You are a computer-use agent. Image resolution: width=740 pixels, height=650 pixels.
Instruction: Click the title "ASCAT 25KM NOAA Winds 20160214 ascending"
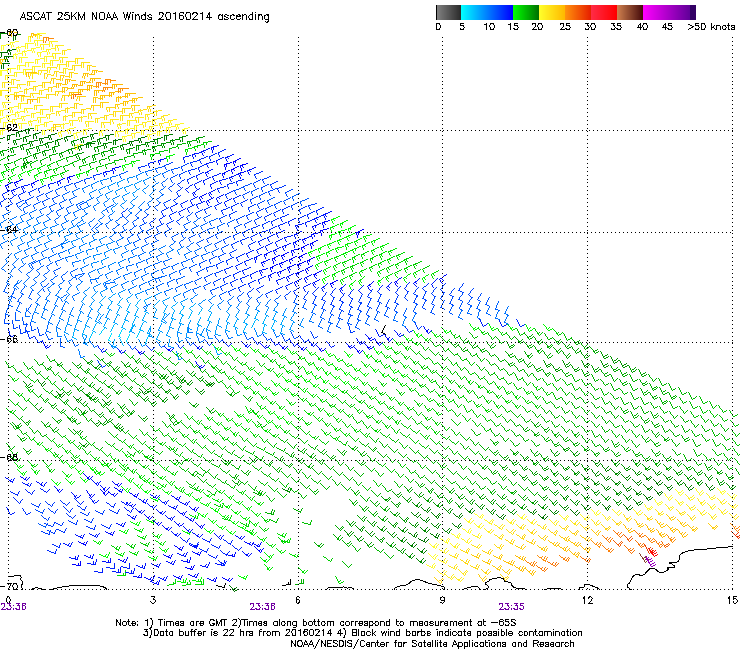click(144, 17)
